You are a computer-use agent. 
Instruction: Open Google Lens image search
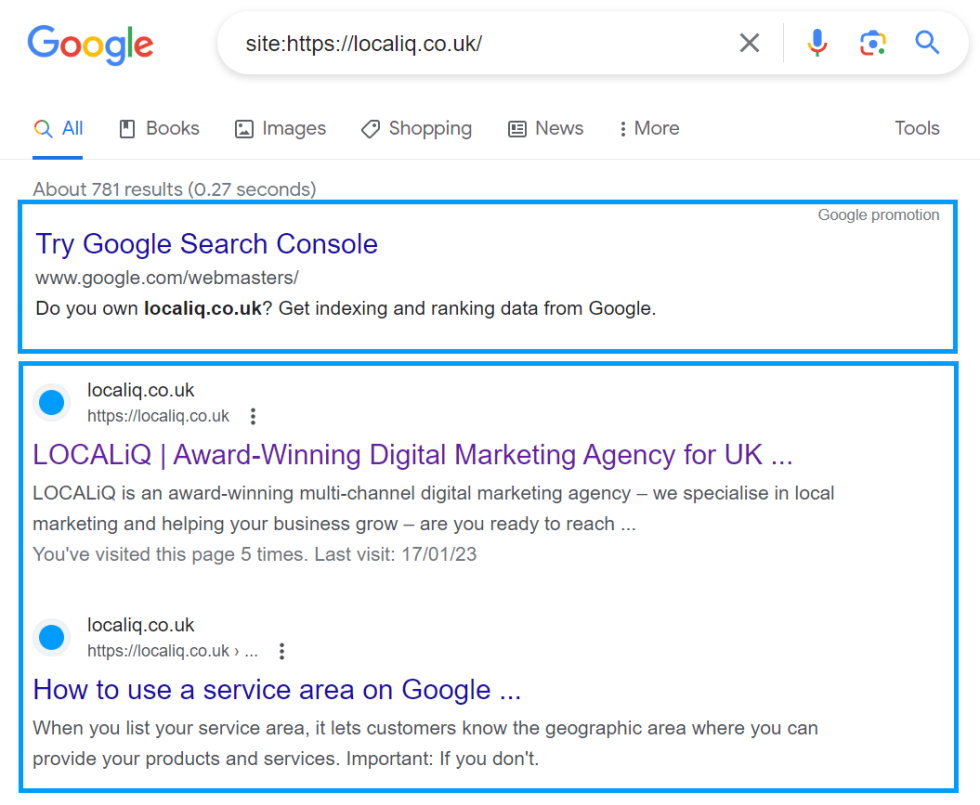[x=873, y=43]
